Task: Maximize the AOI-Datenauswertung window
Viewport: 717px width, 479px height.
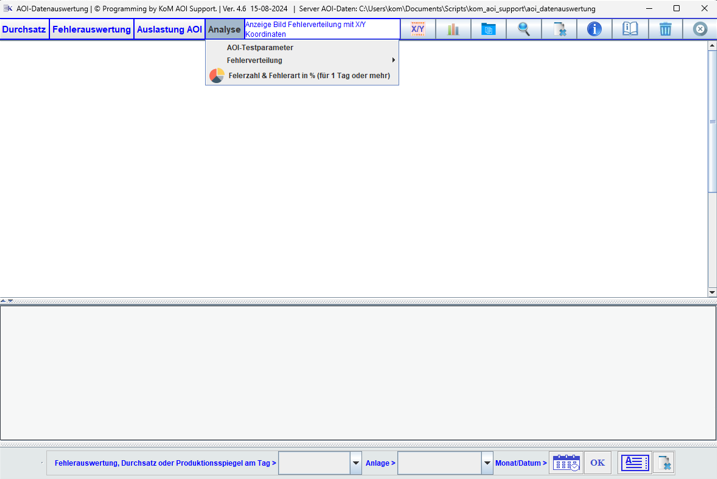Action: (x=676, y=8)
